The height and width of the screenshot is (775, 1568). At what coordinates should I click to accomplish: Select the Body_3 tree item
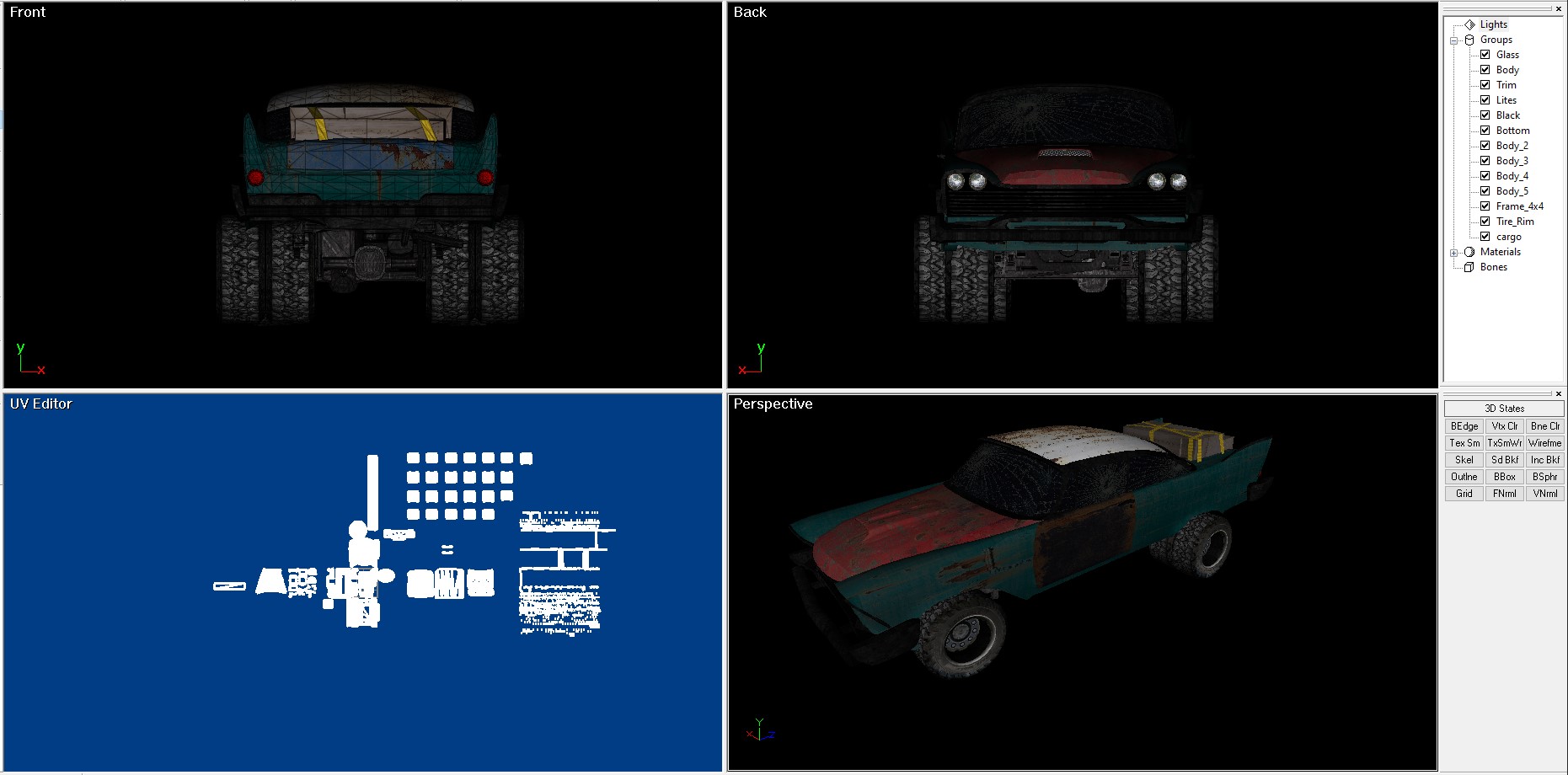coord(1512,161)
